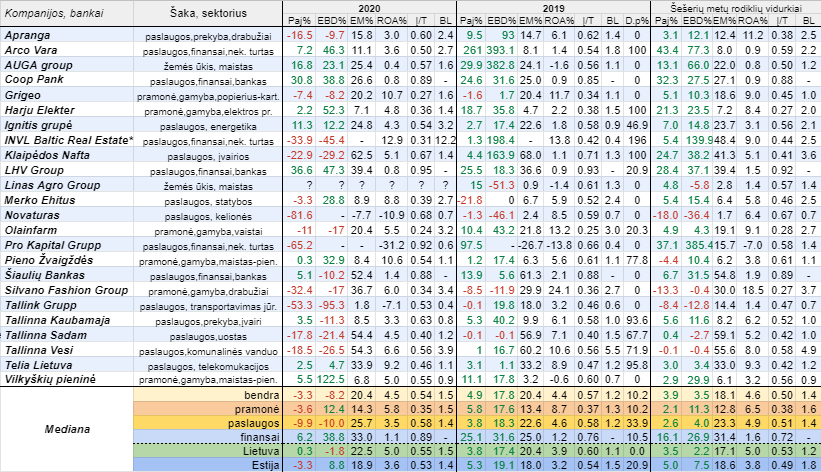Screen dimensions: 821x472
Task: Select the Arco Vara company name
Action: pos(31,50)
